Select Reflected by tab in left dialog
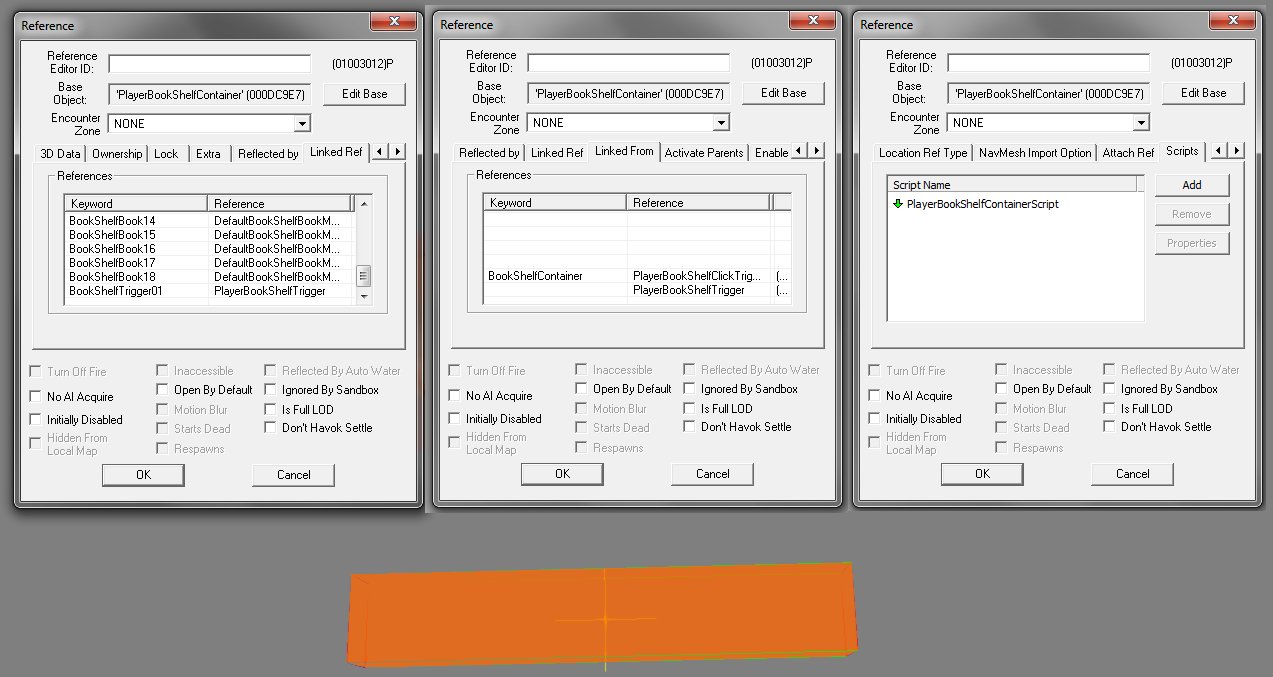The height and width of the screenshot is (677, 1273). [268, 154]
